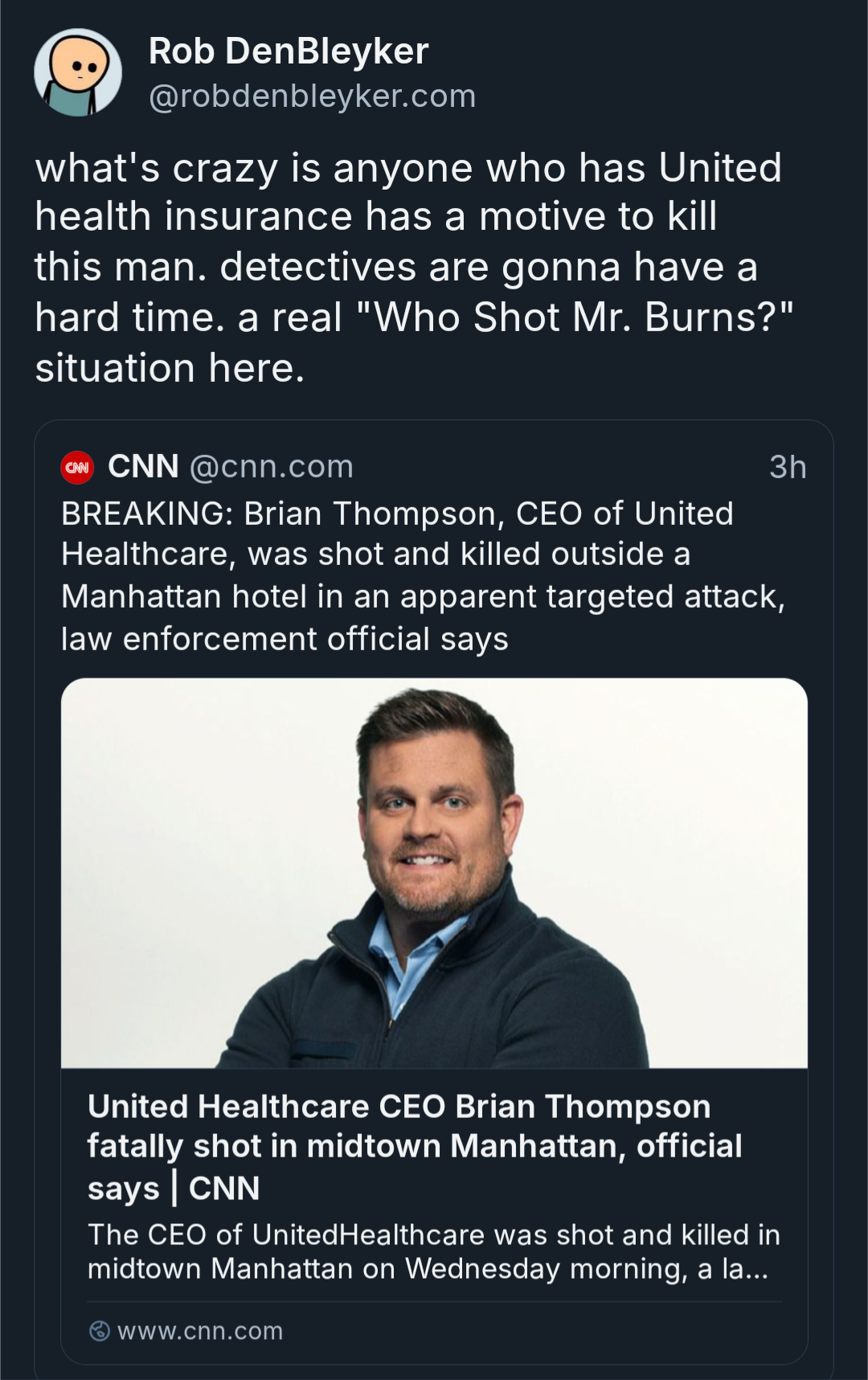Click the Rob DenBleyker display name

click(x=289, y=51)
